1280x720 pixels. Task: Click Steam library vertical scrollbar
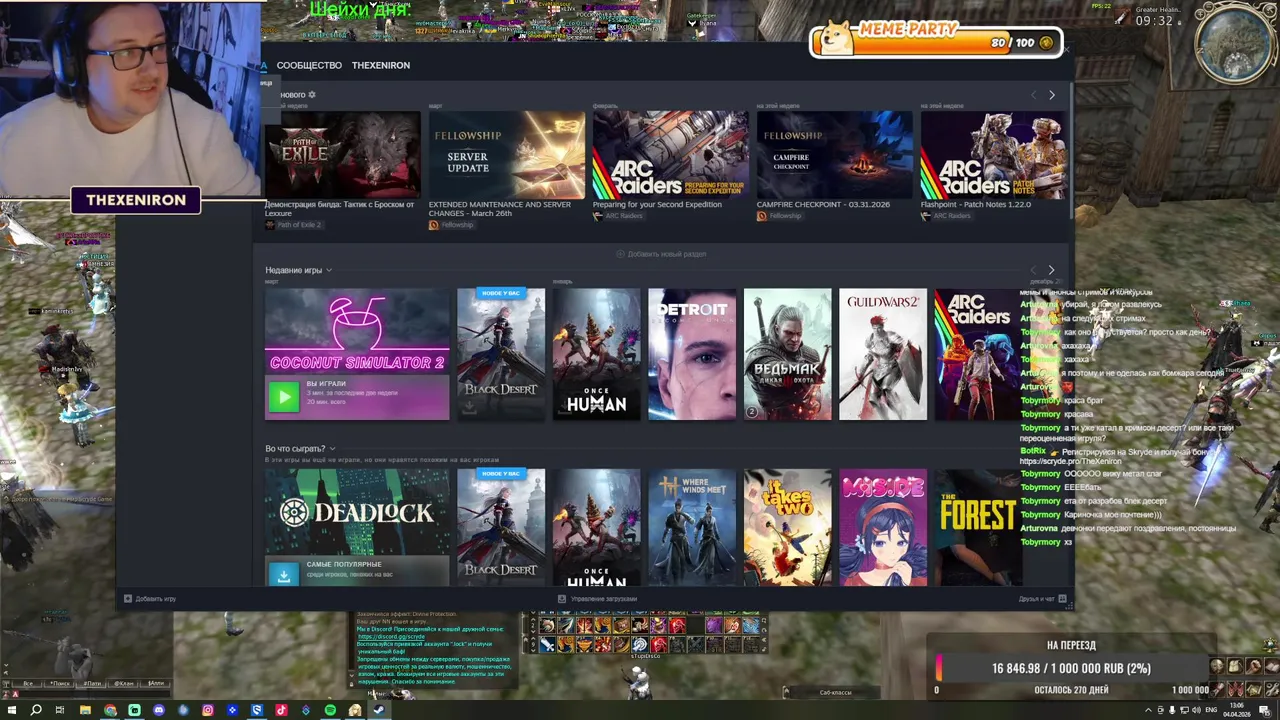tap(1072, 150)
